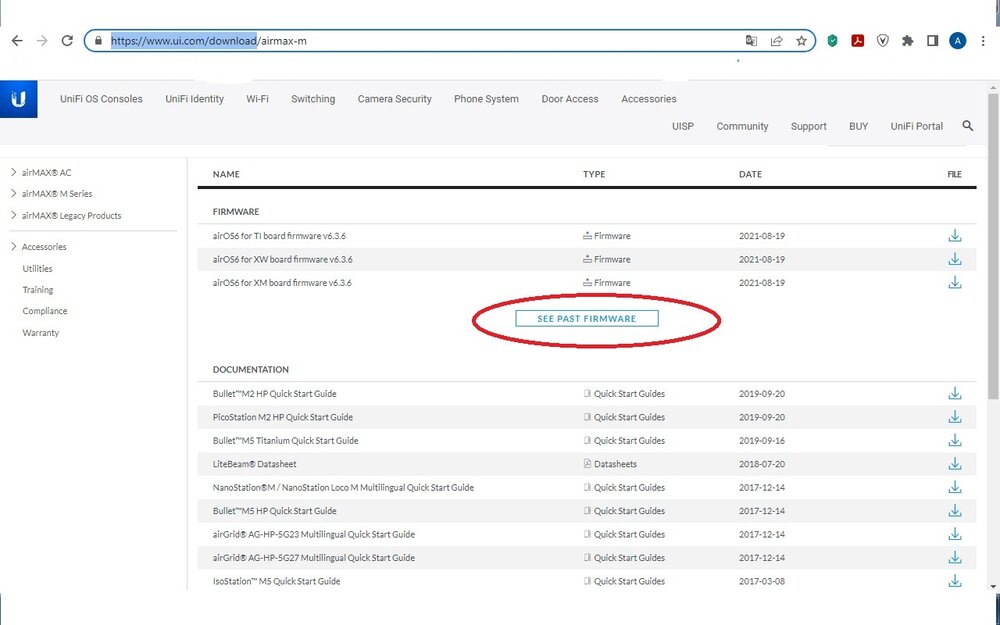The height and width of the screenshot is (625, 1000).
Task: Expand the airMAX M Series category
Action: pos(56,194)
